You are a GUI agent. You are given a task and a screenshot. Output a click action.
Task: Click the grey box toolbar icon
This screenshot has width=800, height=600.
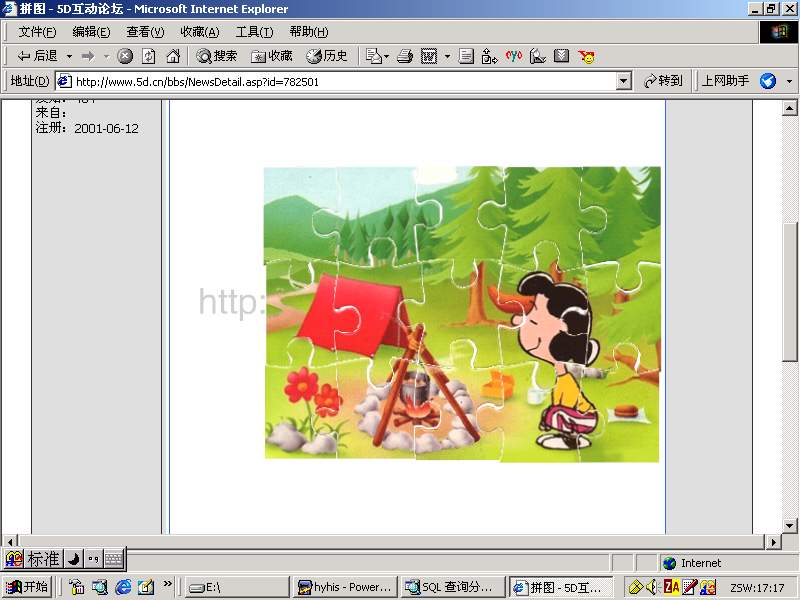pos(561,56)
